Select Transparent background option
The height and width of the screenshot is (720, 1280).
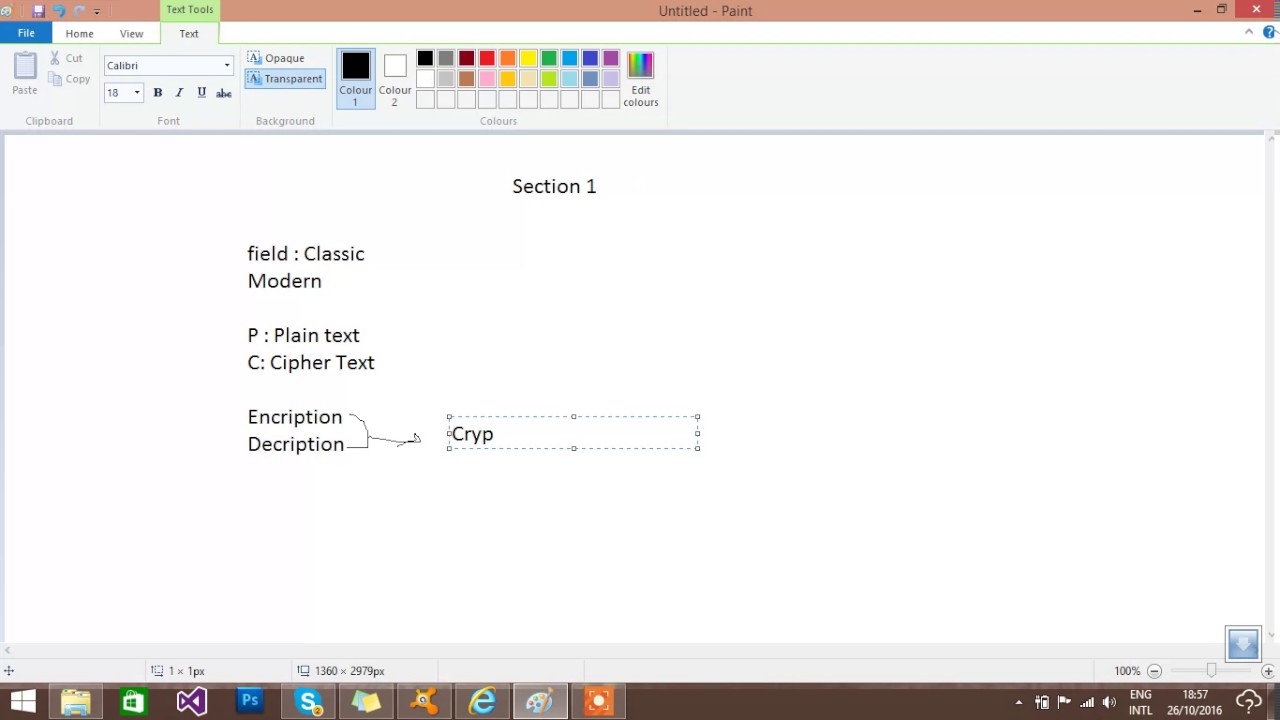[x=285, y=79]
